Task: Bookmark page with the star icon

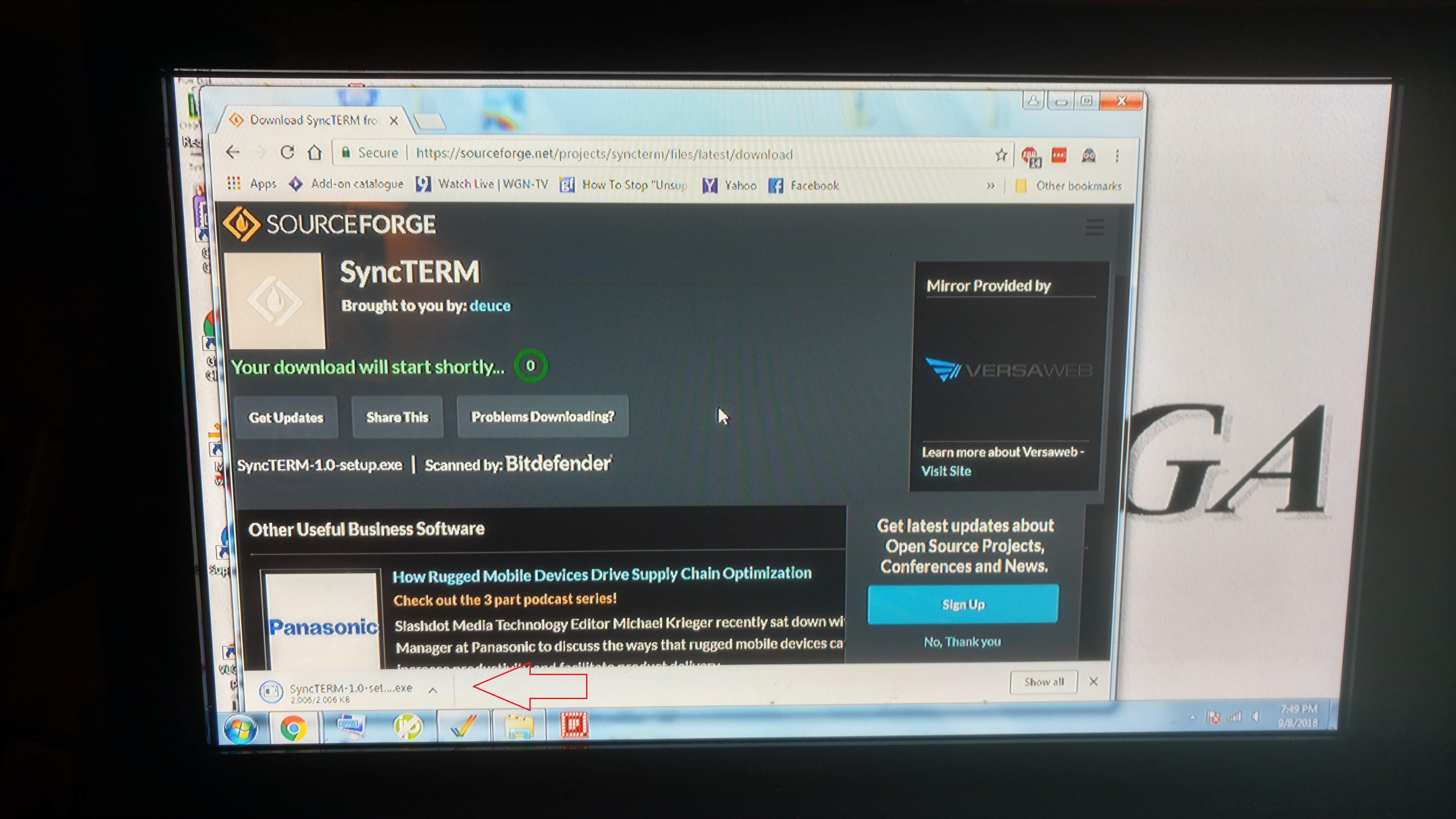Action: [x=1001, y=155]
